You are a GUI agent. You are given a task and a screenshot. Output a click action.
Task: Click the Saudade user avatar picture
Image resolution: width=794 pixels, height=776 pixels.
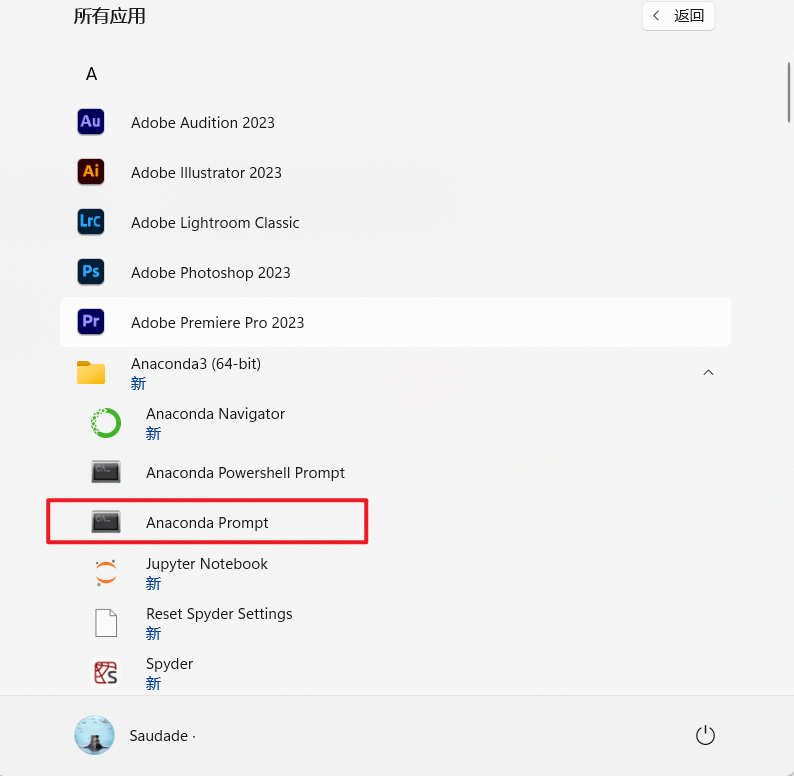pos(94,735)
